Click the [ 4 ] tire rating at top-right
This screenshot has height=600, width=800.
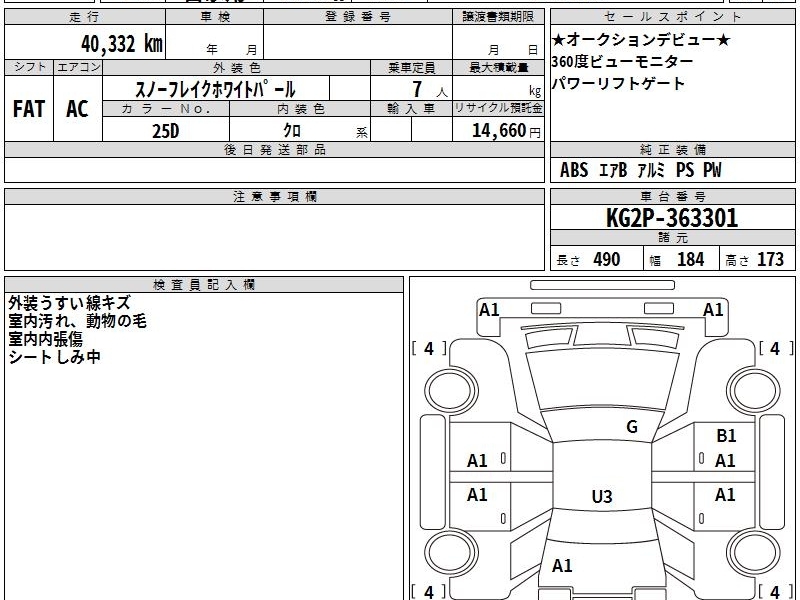pyautogui.click(x=776, y=349)
